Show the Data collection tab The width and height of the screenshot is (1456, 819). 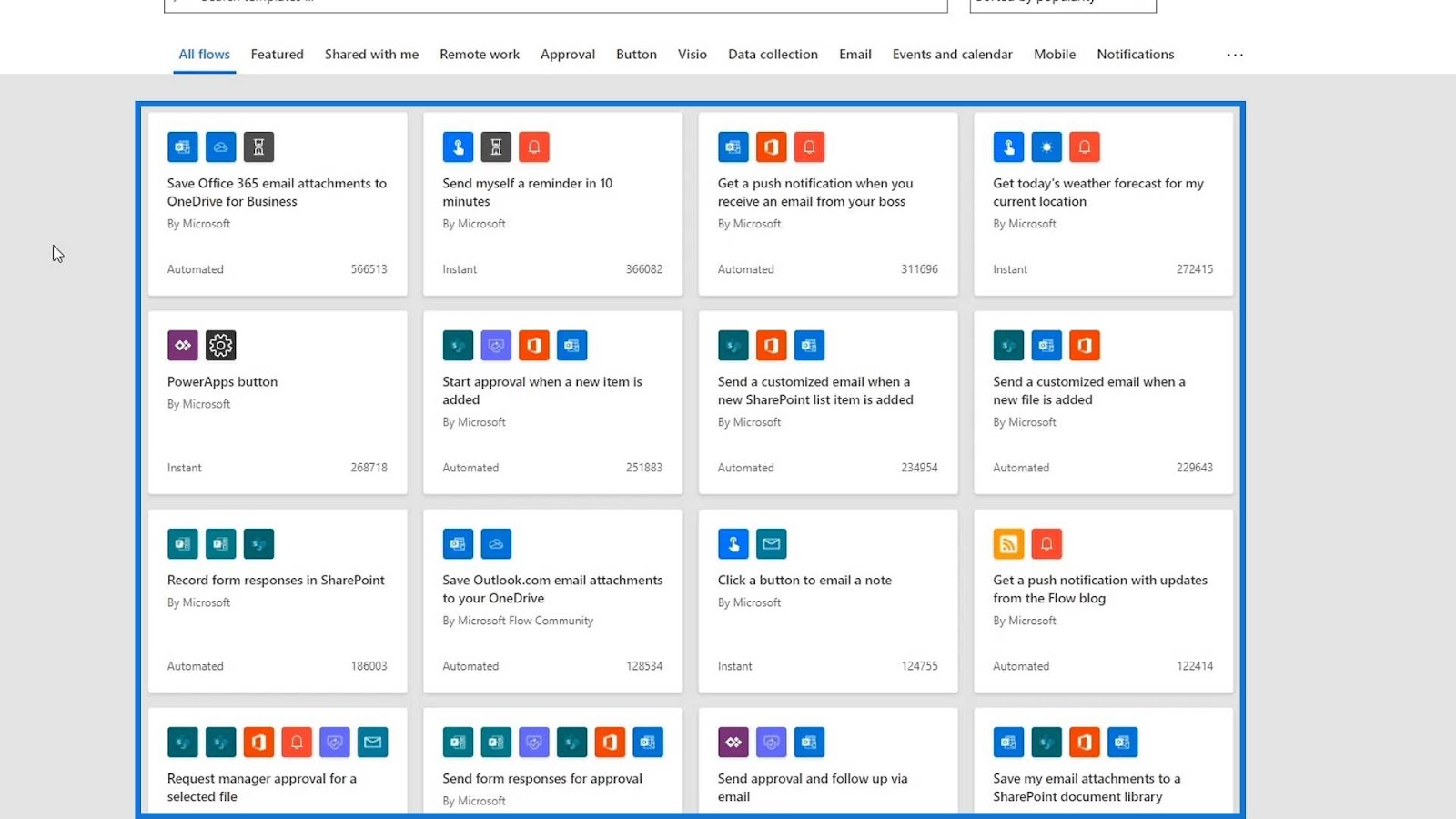point(773,55)
